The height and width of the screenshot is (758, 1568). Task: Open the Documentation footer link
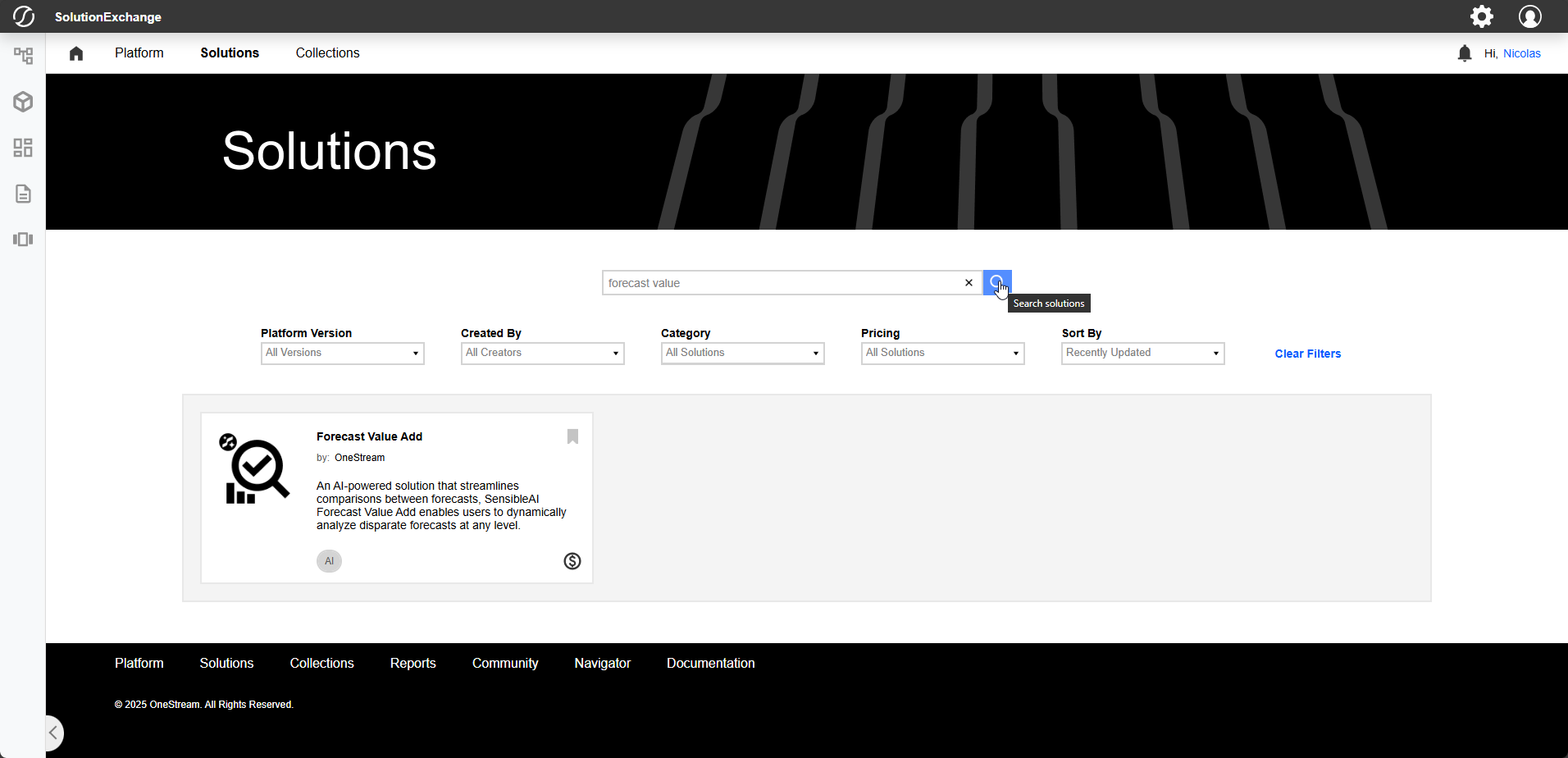pyautogui.click(x=710, y=663)
